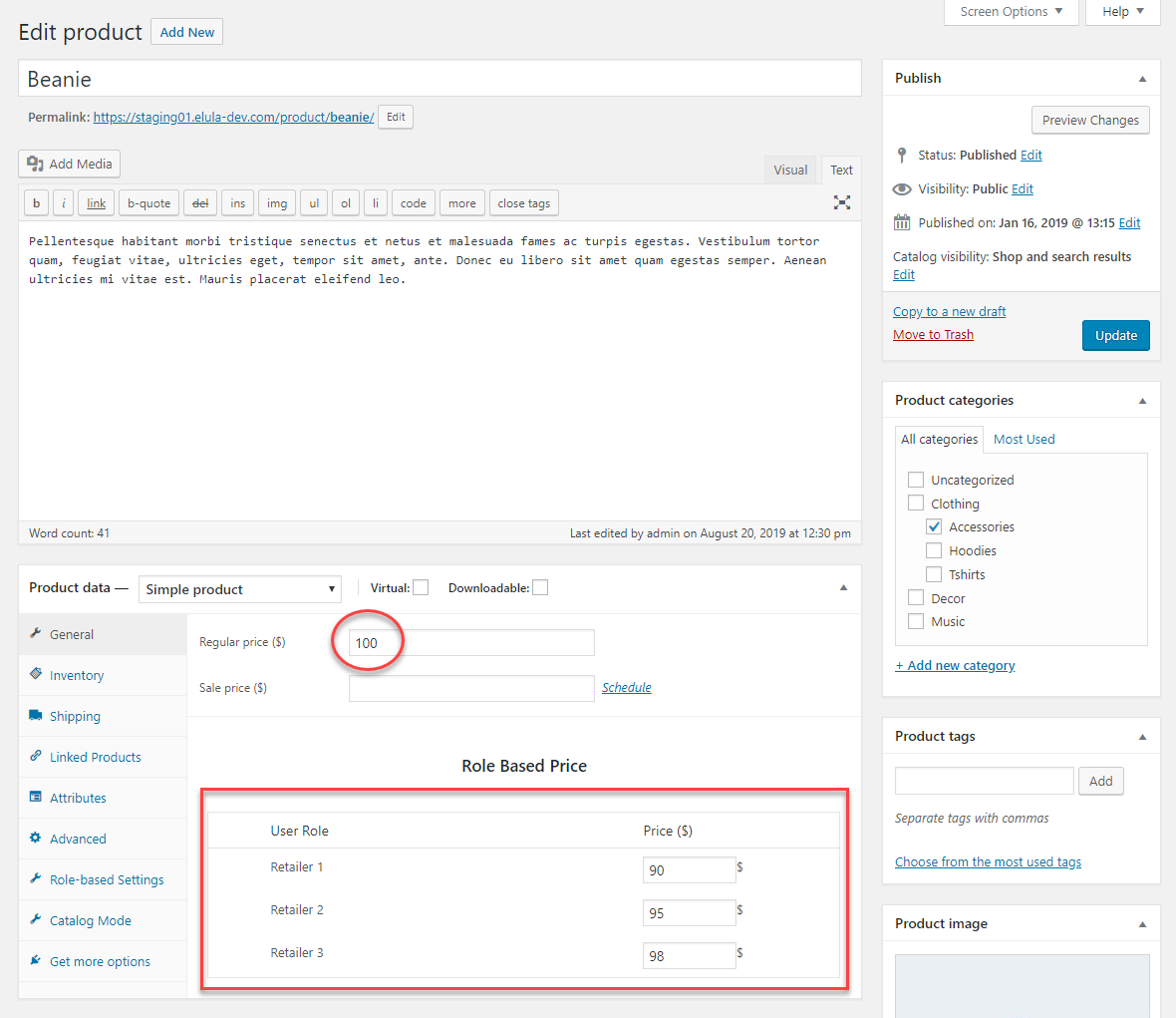Screen dimensions: 1176x1018
Task: Click Move to Trash link
Action: [933, 335]
